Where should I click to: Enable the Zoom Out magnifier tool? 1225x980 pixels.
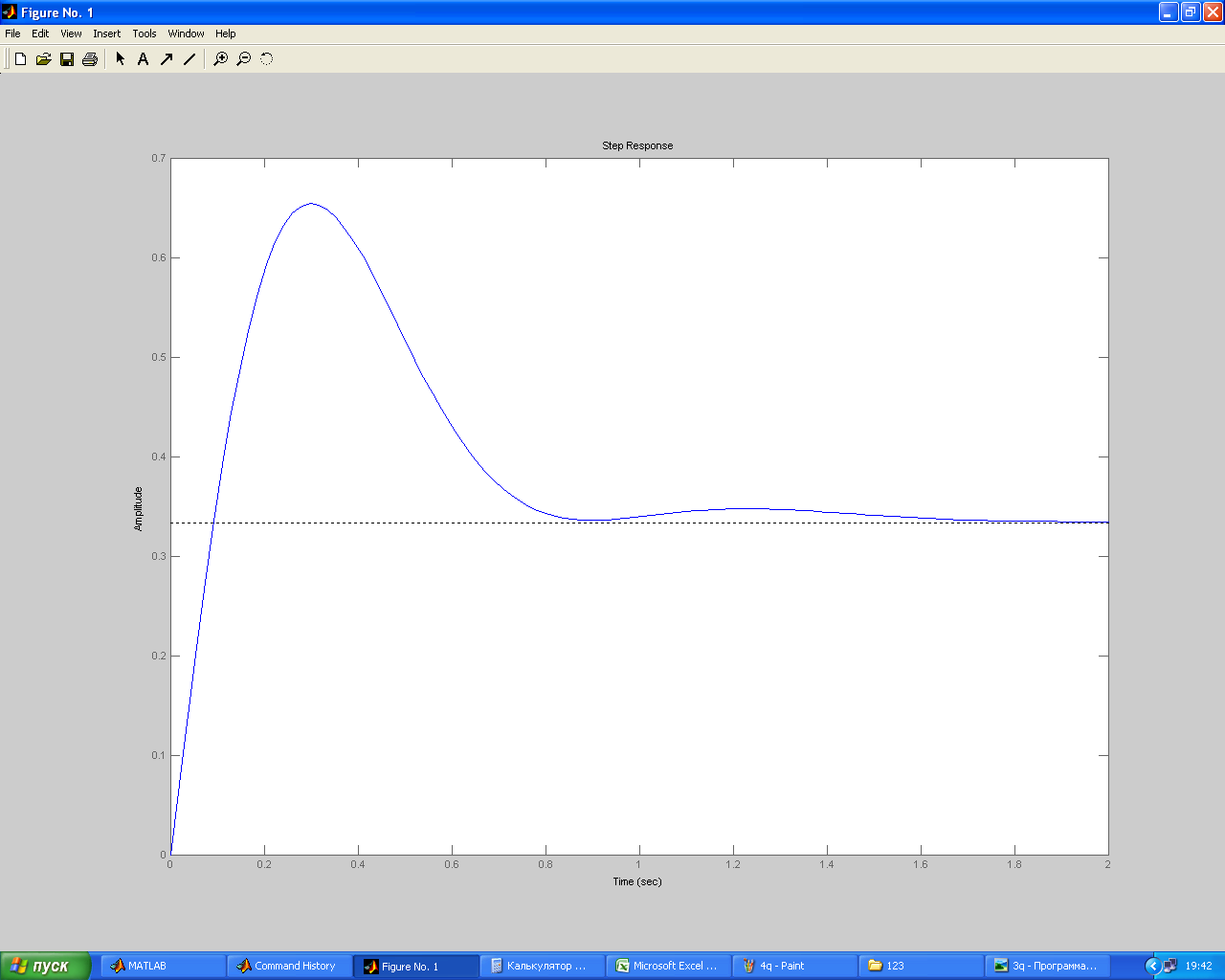click(x=244, y=59)
